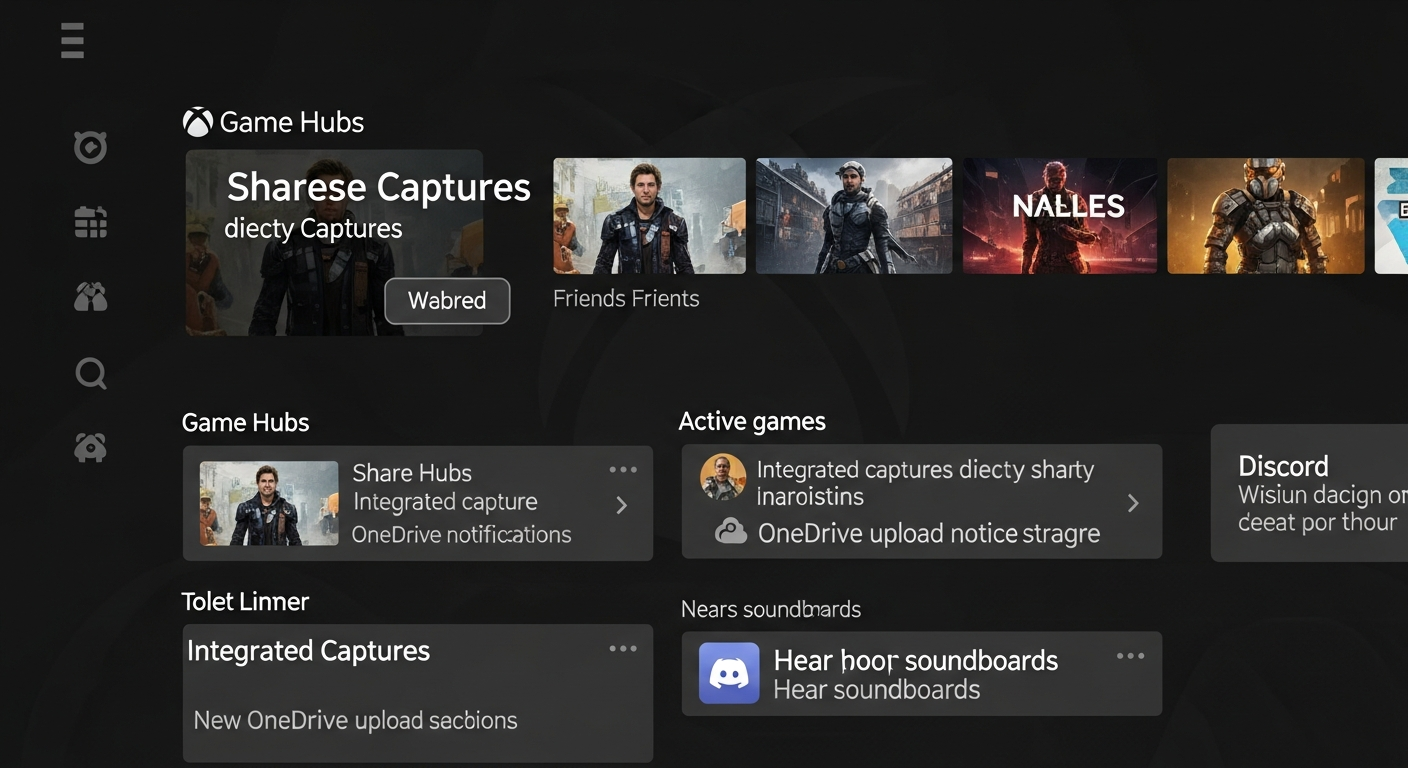Screen dimensions: 1408x768
Task: Click the Active games section heading
Action: pos(752,421)
